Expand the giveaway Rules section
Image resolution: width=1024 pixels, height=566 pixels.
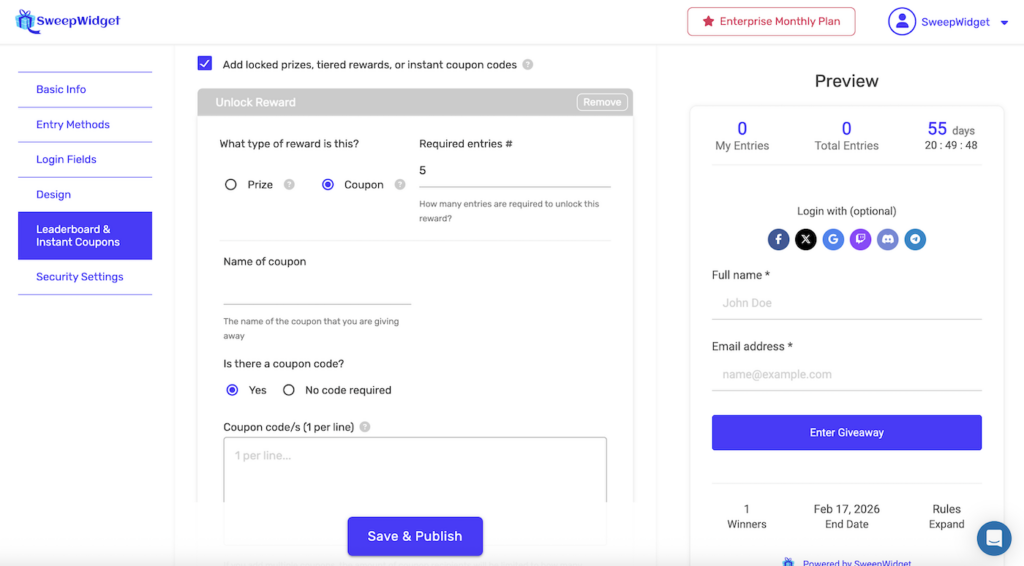(946, 524)
